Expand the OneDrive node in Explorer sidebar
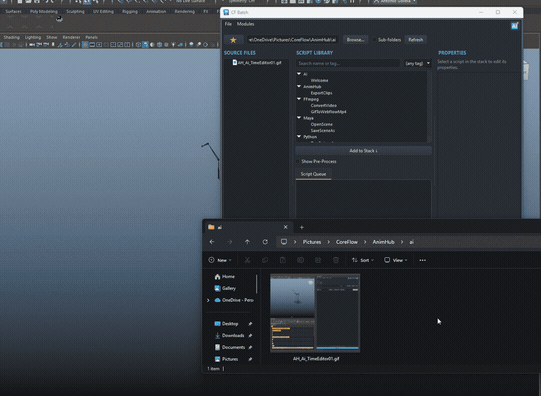Image resolution: width=541 pixels, height=396 pixels. click(208, 300)
